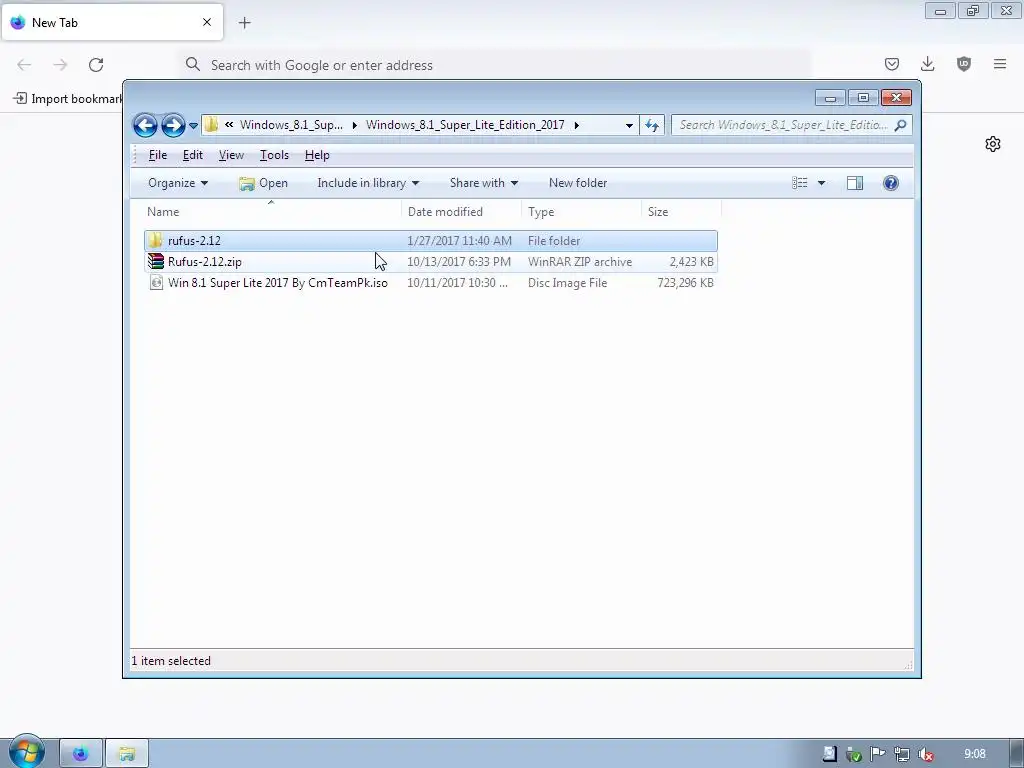
Task: Click rufus-2.12 folder icon
Action: (x=155, y=240)
